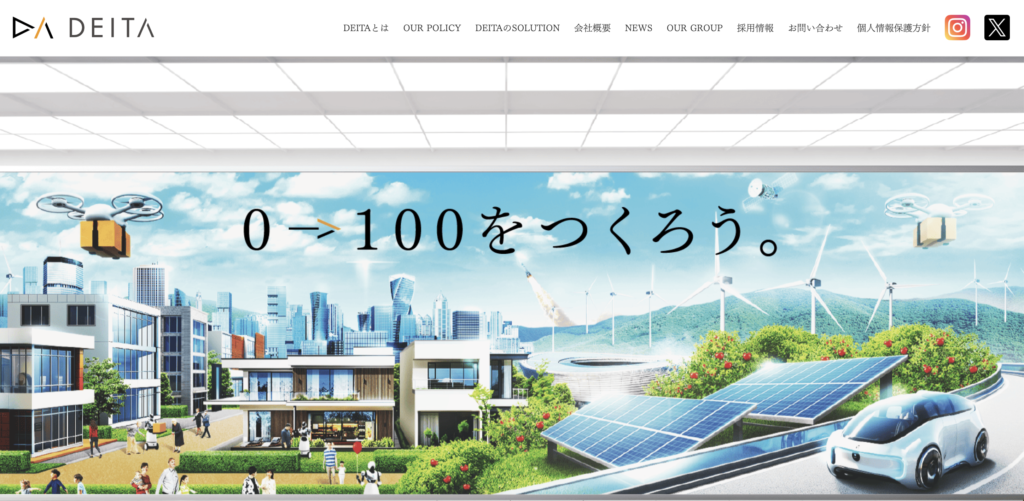Go to the OUR POLICY section
The image size is (1024, 501).
432,28
